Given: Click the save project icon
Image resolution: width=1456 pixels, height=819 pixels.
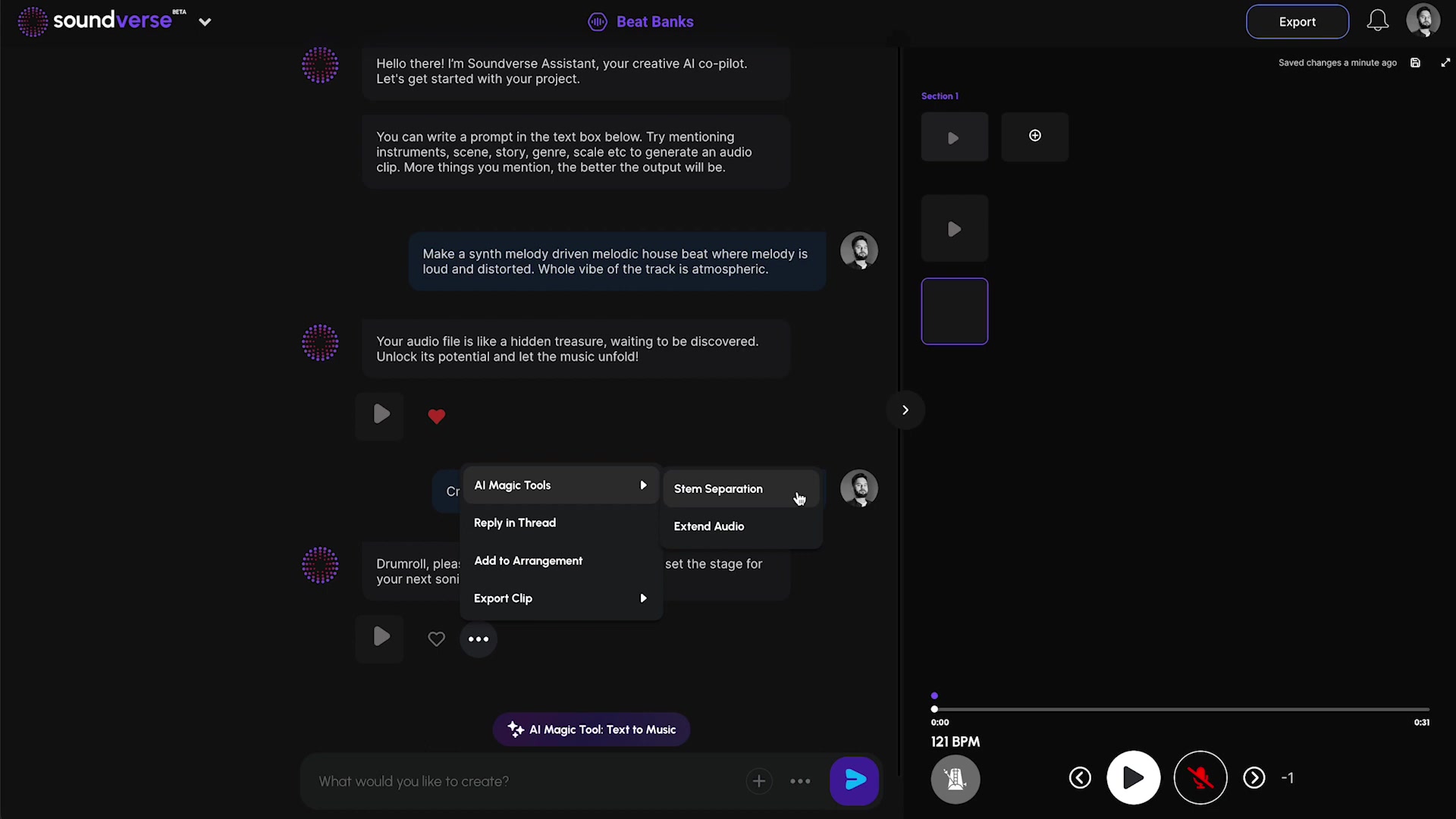Looking at the screenshot, I should point(1415,62).
